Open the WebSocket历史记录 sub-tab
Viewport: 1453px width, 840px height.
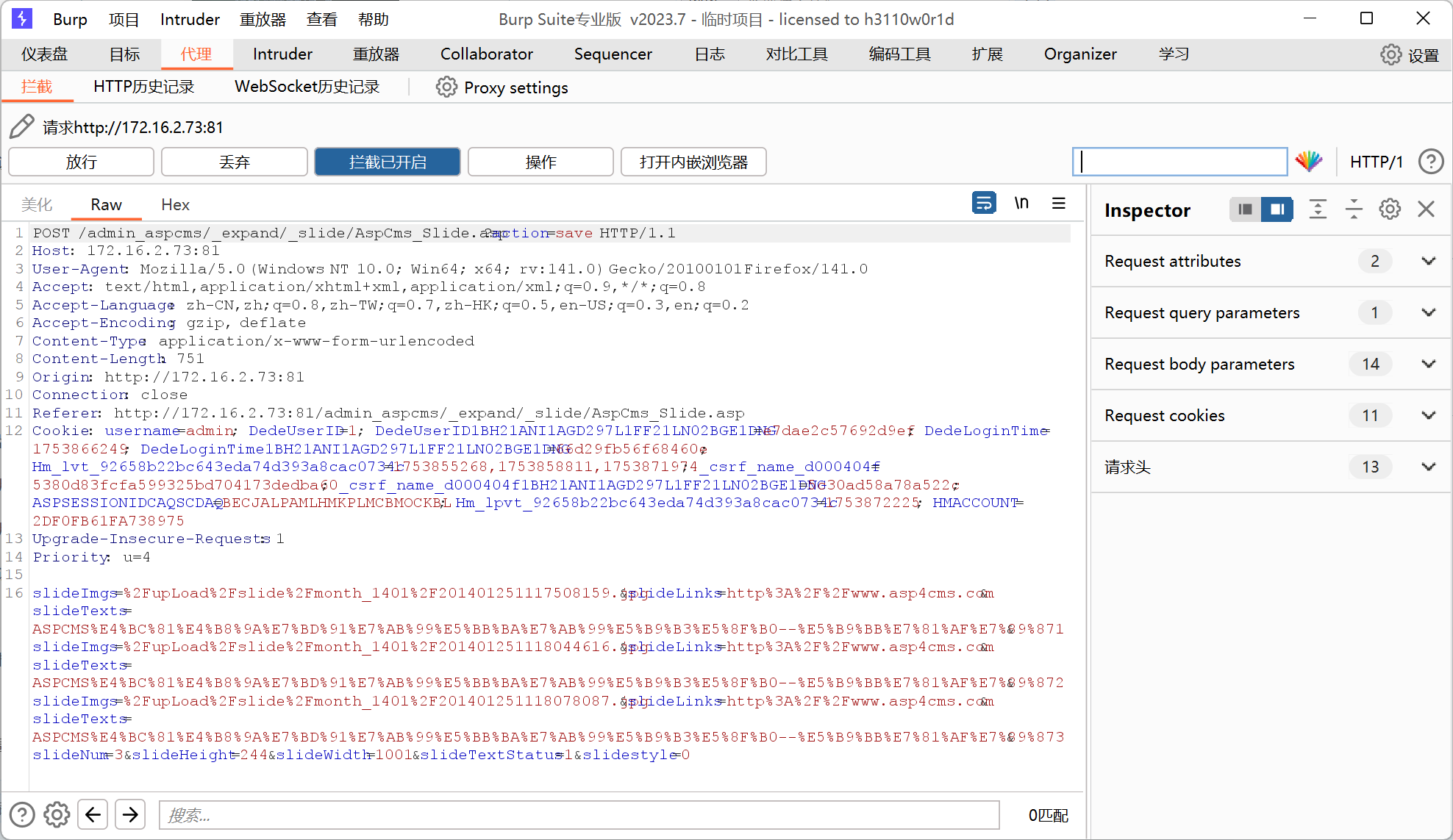pyautogui.click(x=307, y=87)
